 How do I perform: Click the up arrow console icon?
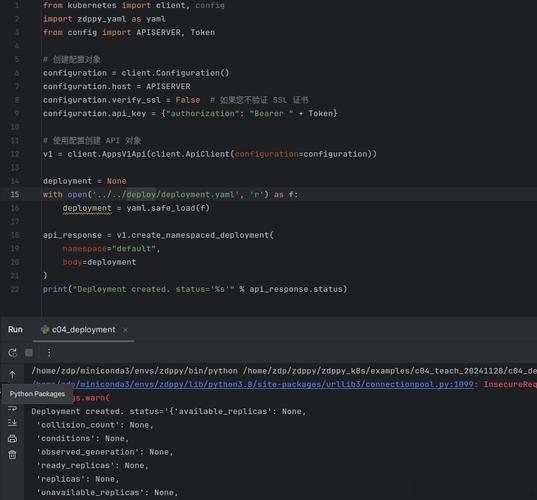pyautogui.click(x=12, y=375)
